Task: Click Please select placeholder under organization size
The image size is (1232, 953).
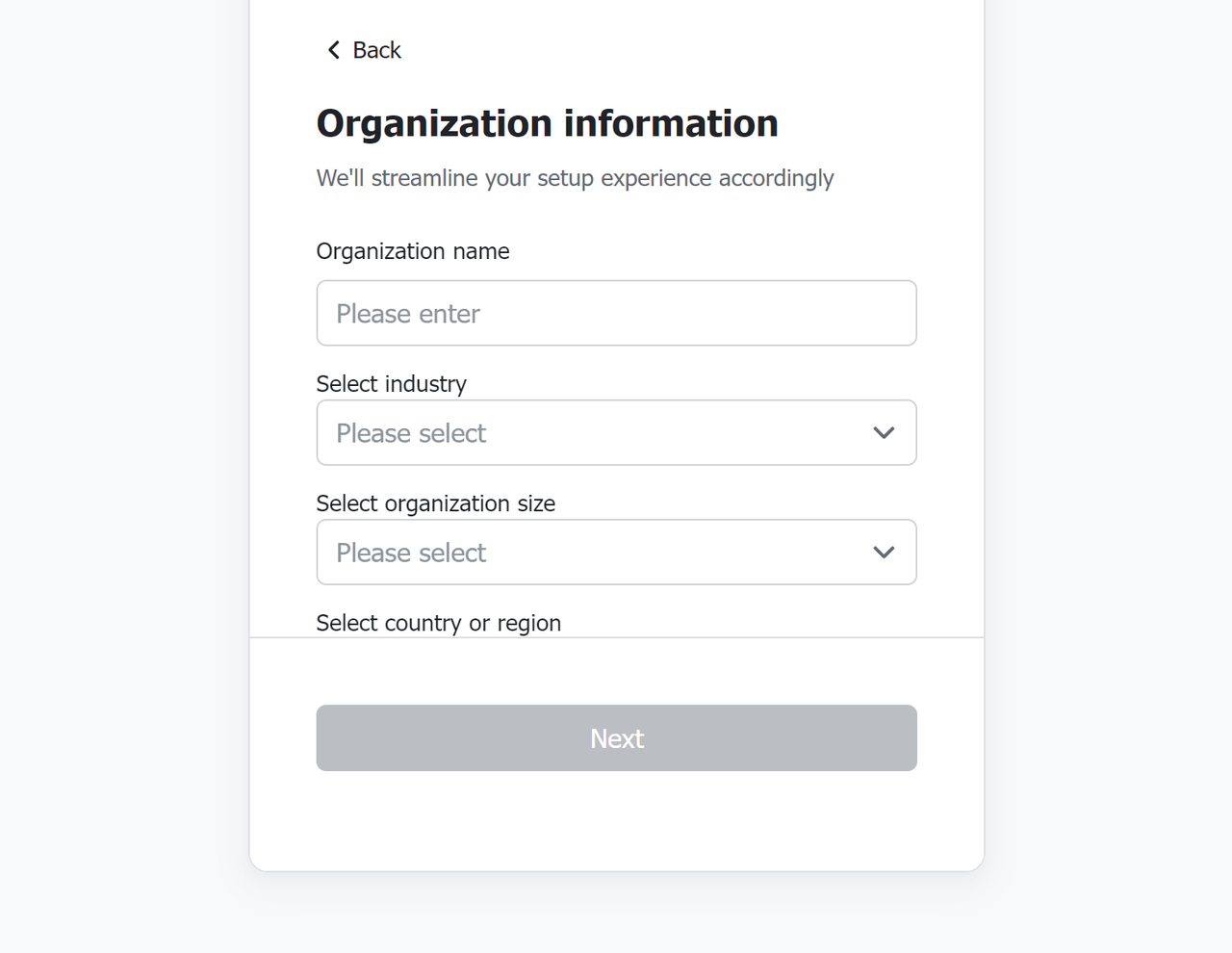Action: (411, 553)
